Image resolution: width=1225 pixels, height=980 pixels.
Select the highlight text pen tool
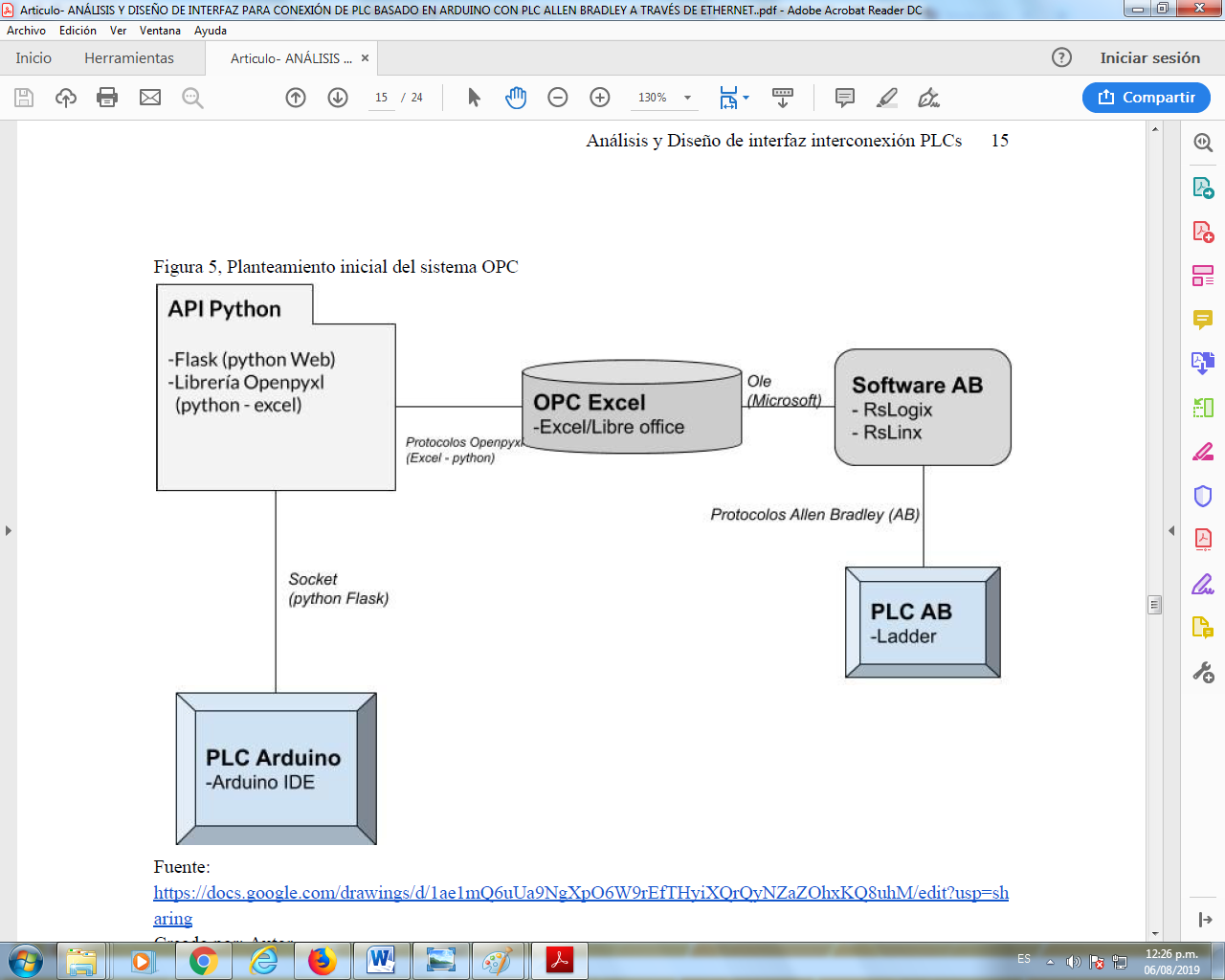click(x=887, y=98)
